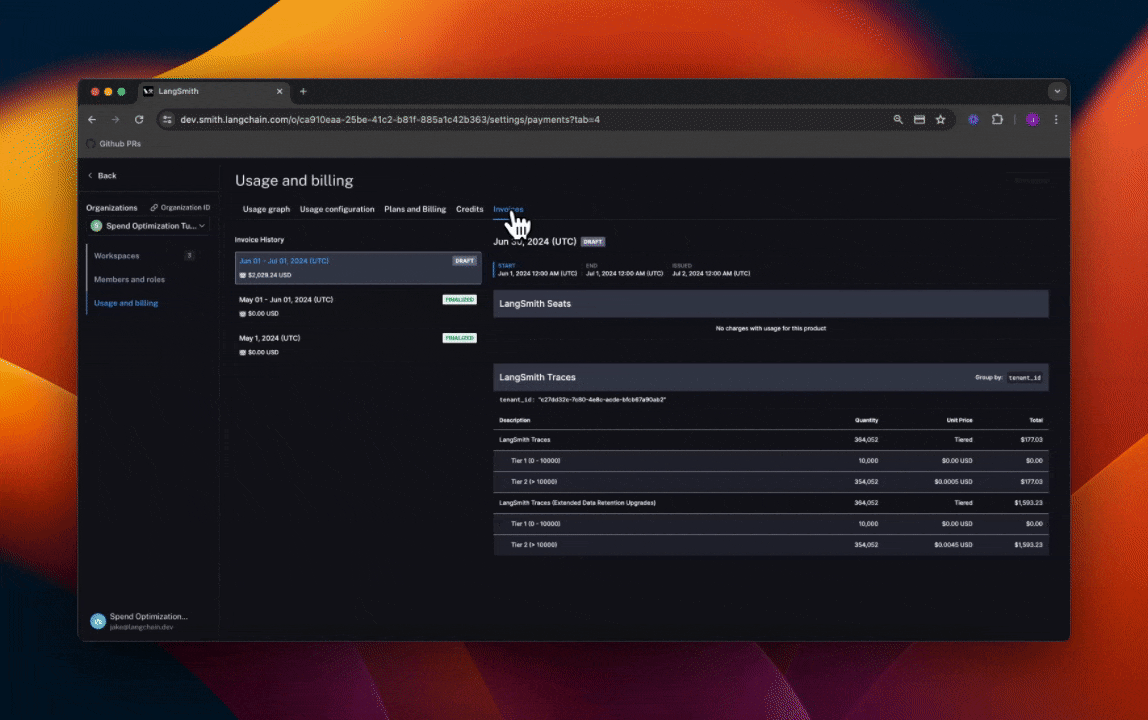Open the Plans and Billing tab

point(415,209)
